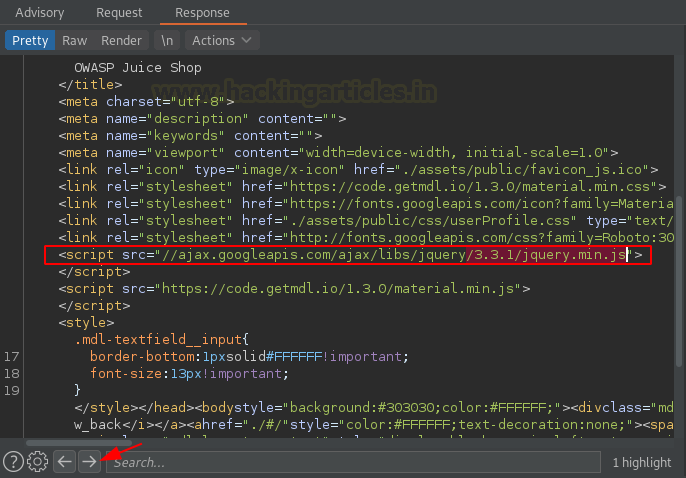Click the favicon_js.ico link line
The width and height of the screenshot is (686, 478).
click(x=358, y=169)
